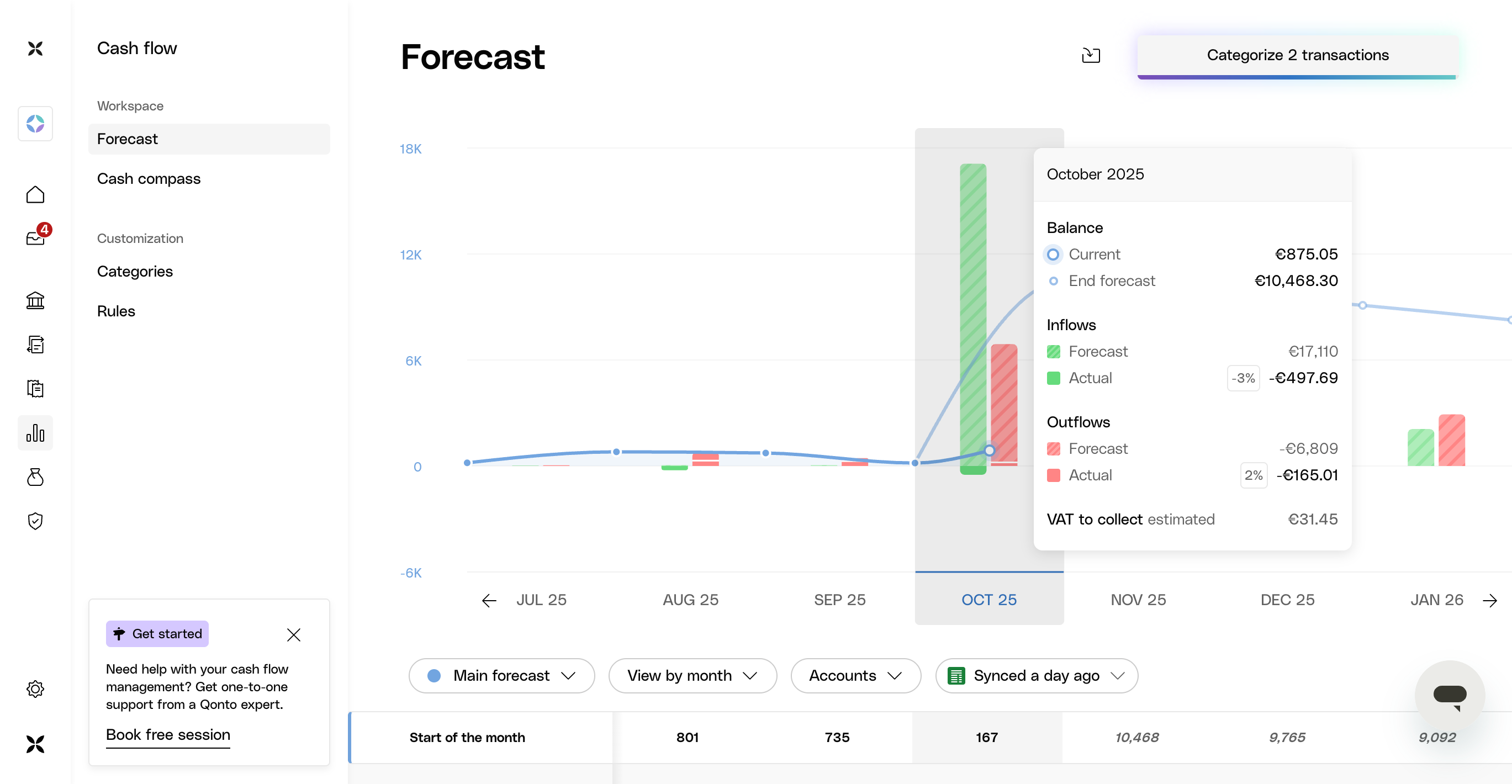Click the money bag icon in sidebar
The height and width of the screenshot is (784, 1512).
(x=35, y=477)
